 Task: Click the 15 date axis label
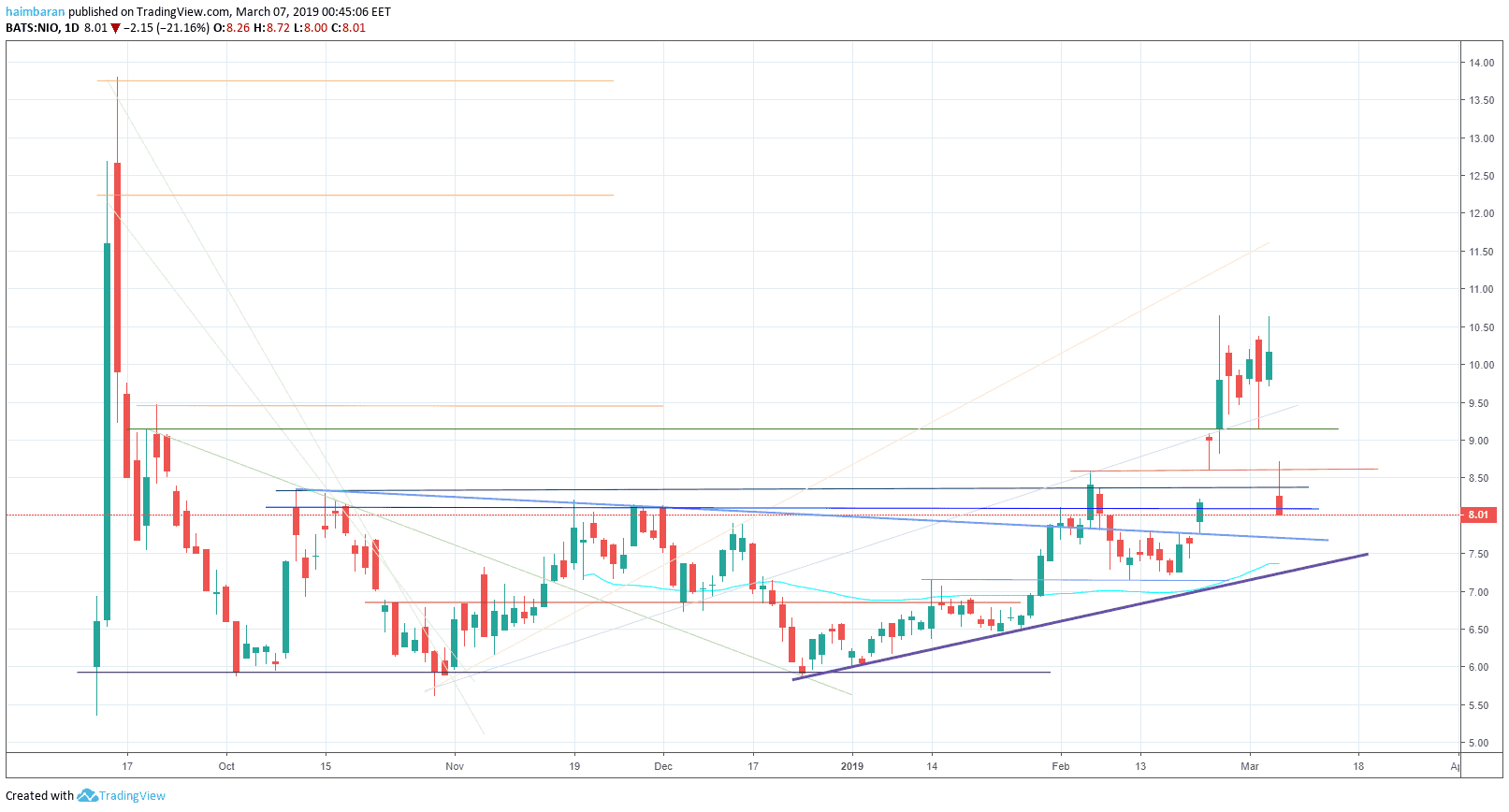(x=326, y=766)
